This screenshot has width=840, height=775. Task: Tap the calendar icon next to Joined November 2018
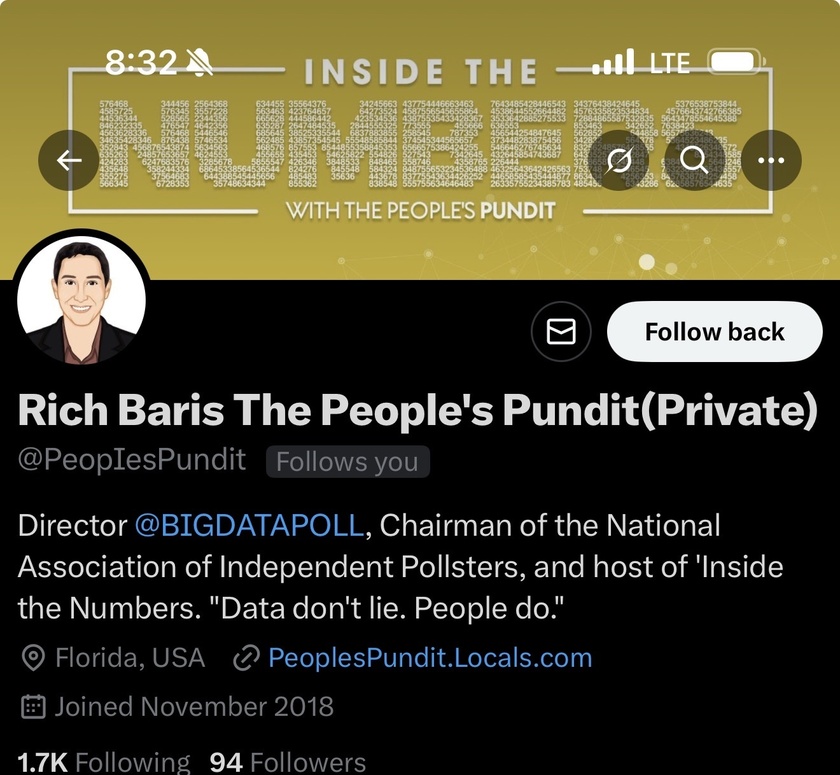tap(34, 707)
